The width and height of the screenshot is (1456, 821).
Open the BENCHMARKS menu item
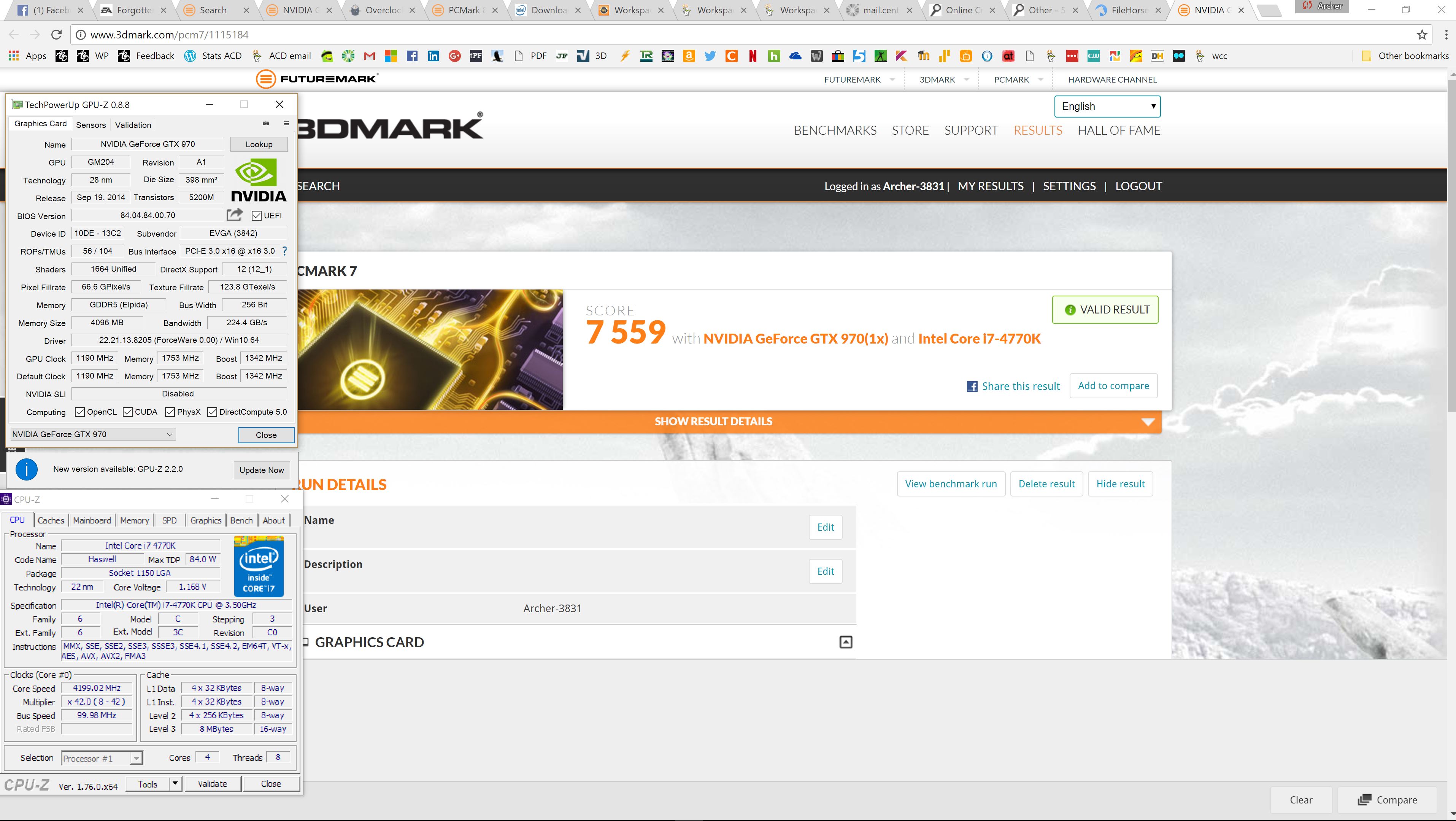[835, 130]
